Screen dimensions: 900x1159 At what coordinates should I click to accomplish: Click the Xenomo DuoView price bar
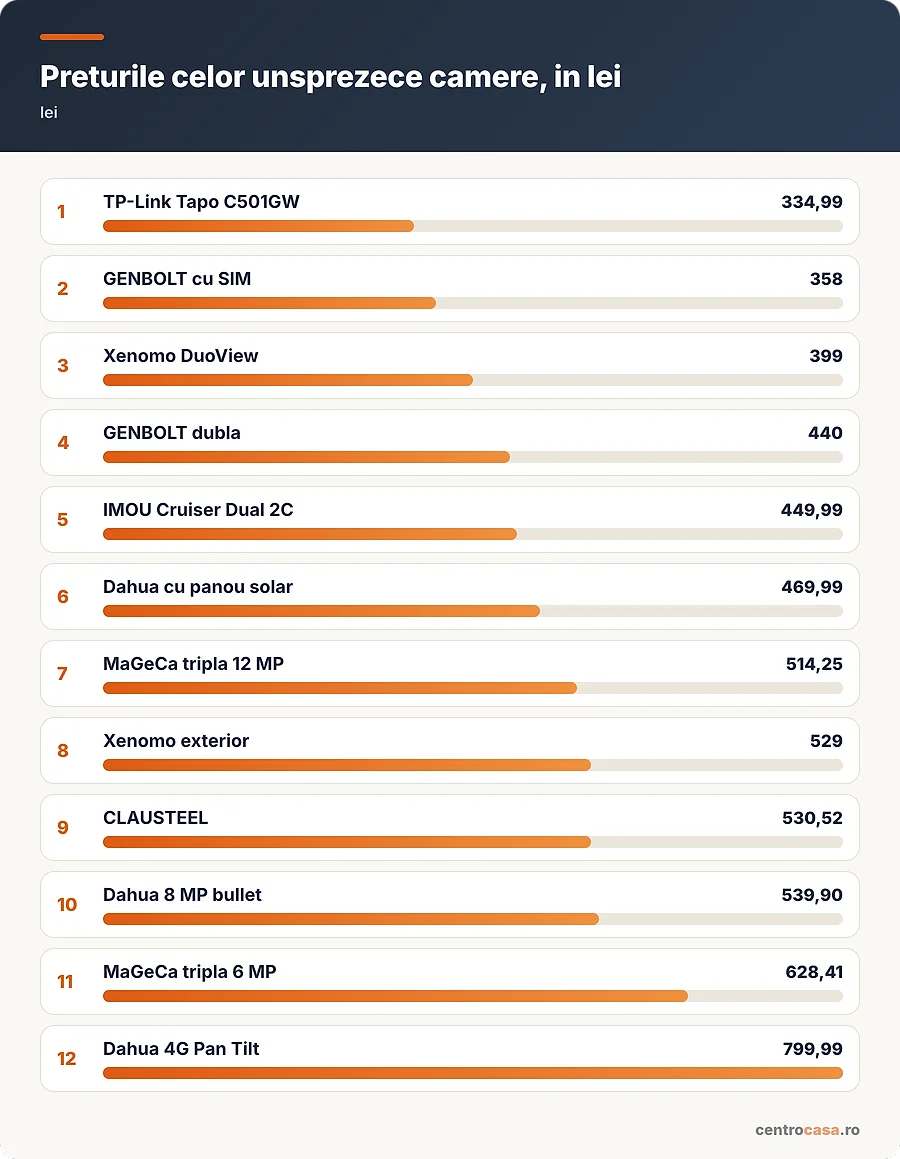pyautogui.click(x=473, y=380)
